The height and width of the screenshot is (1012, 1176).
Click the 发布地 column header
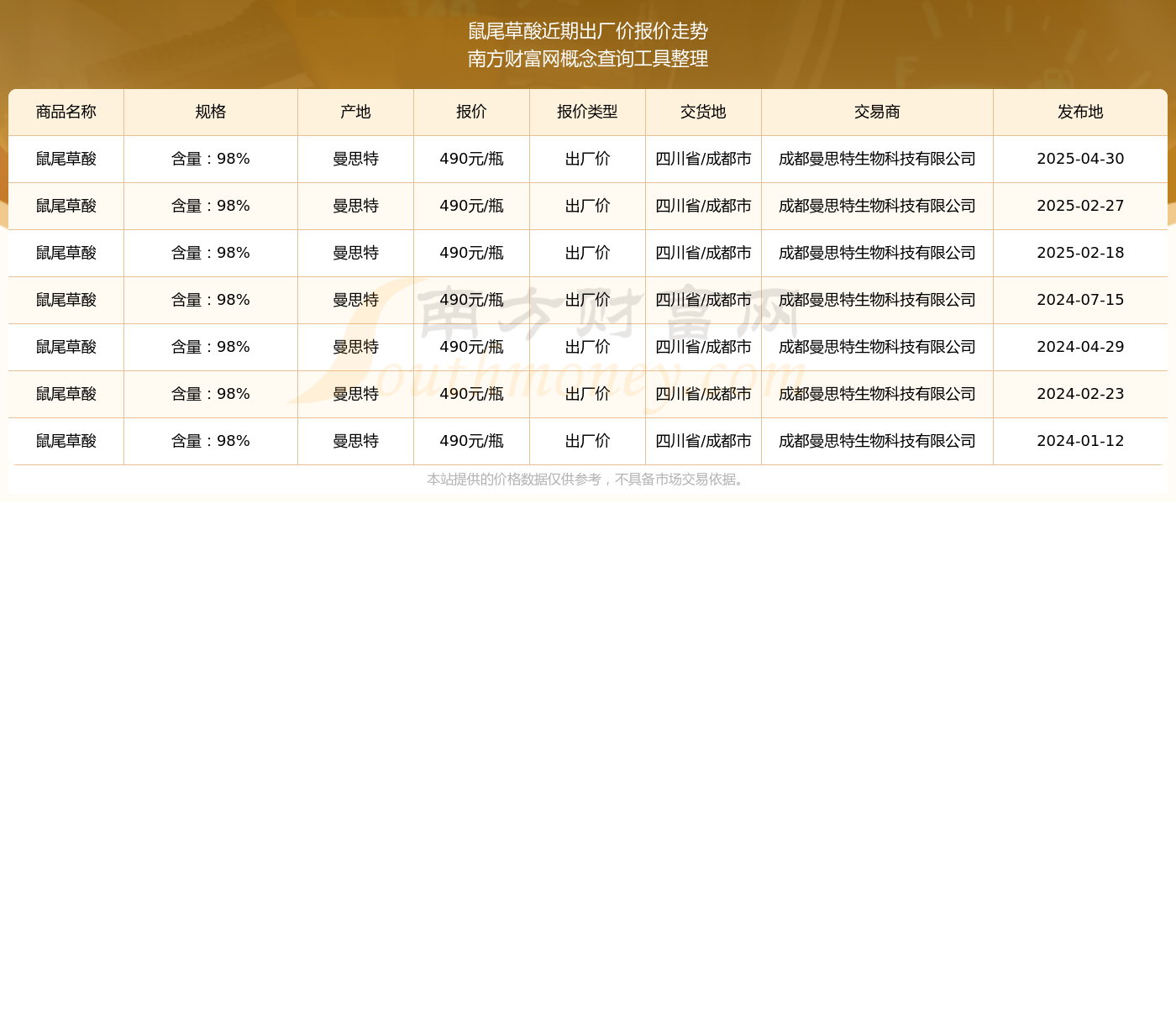point(1080,112)
